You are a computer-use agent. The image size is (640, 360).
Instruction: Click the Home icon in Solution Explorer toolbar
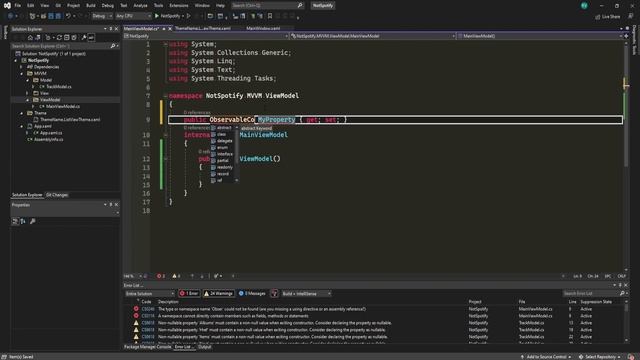pos(30,38)
